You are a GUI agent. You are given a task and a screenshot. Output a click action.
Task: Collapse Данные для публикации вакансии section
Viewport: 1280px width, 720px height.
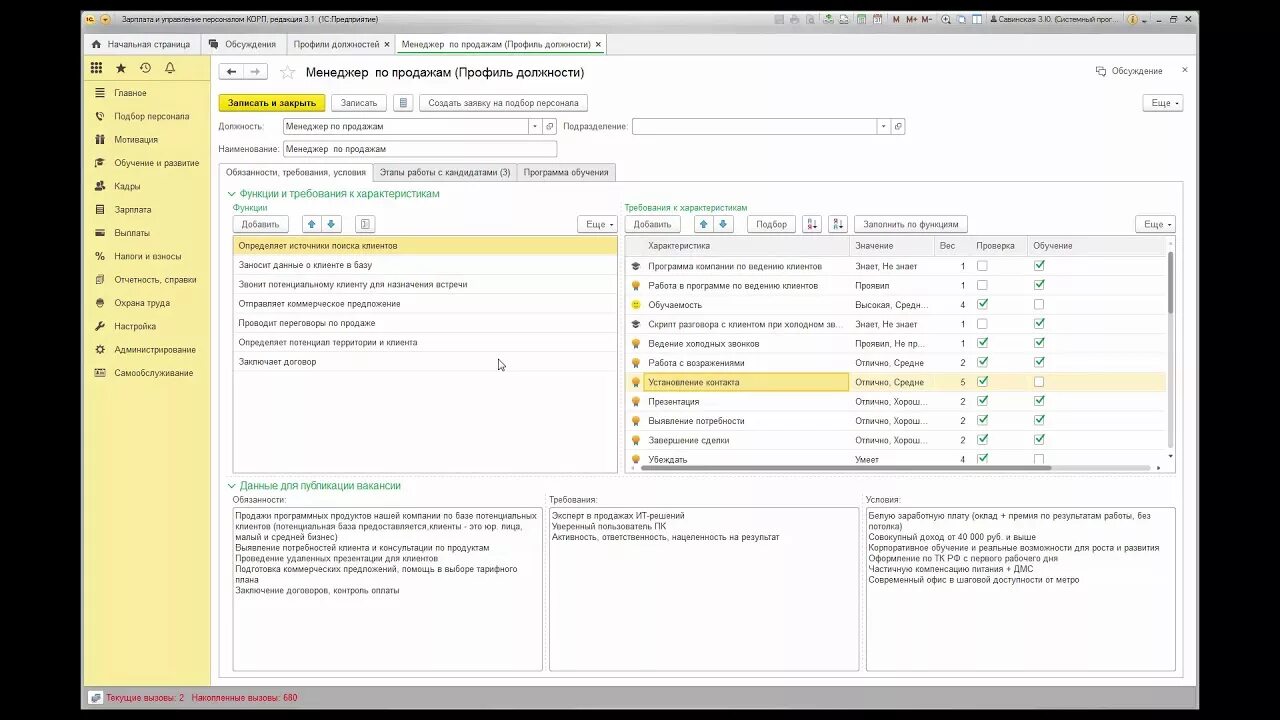tap(232, 486)
